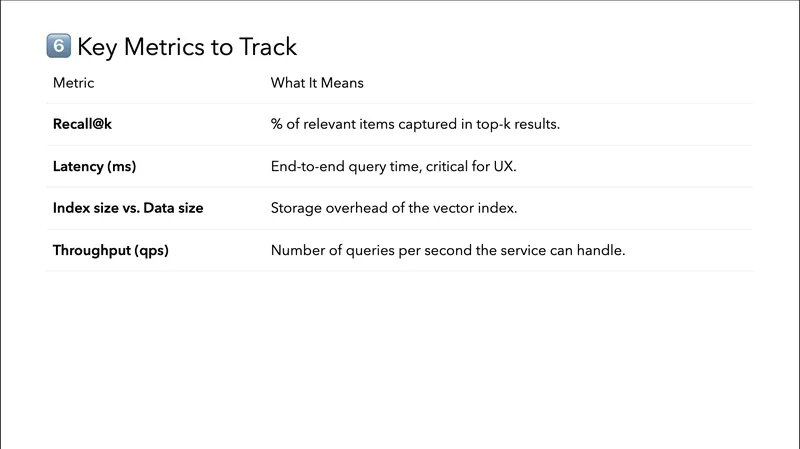Select the 'Throughput (qps)' metric cell
This screenshot has width=800, height=449.
[x=111, y=250]
